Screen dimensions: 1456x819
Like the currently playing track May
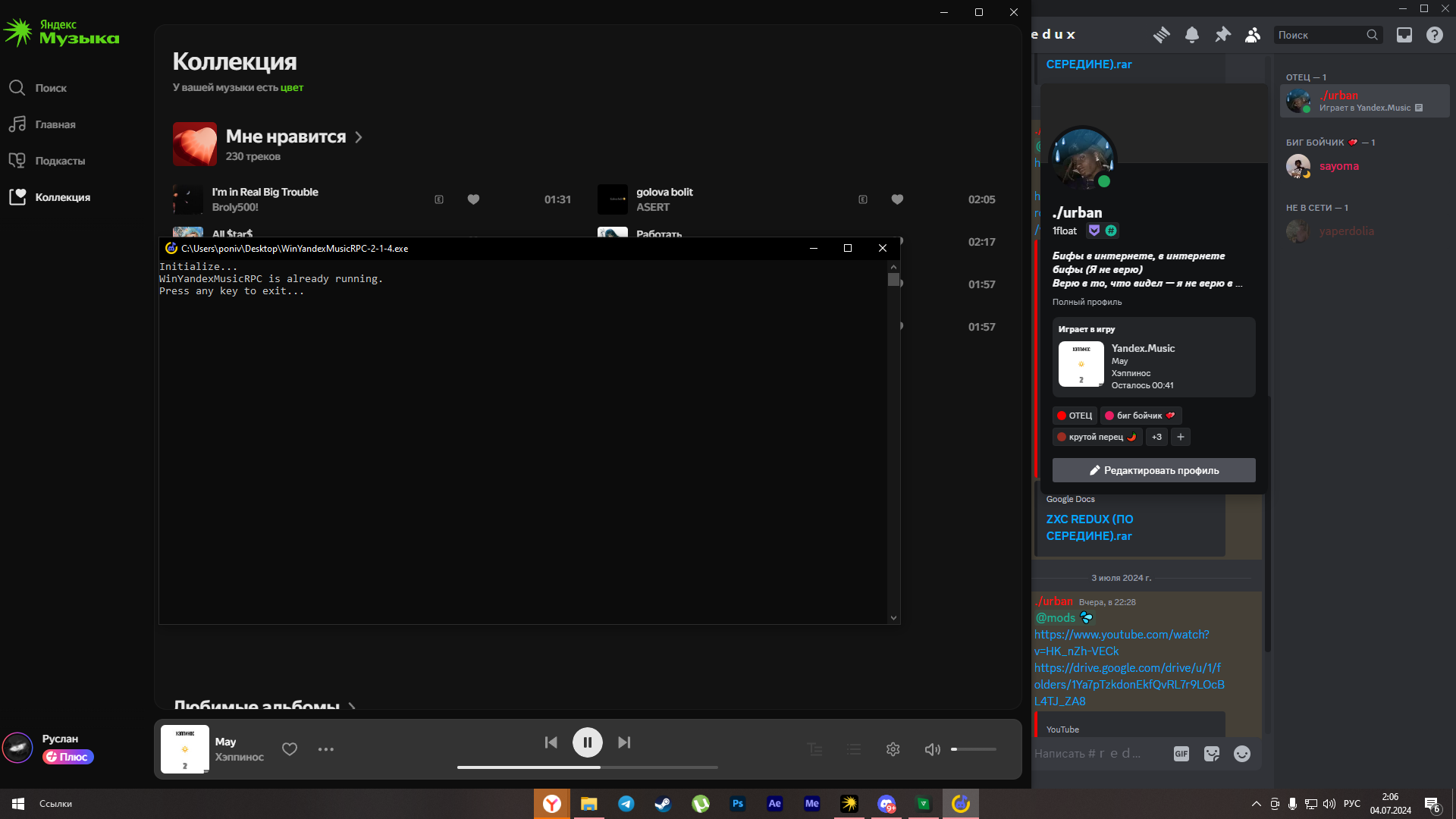pyautogui.click(x=290, y=749)
